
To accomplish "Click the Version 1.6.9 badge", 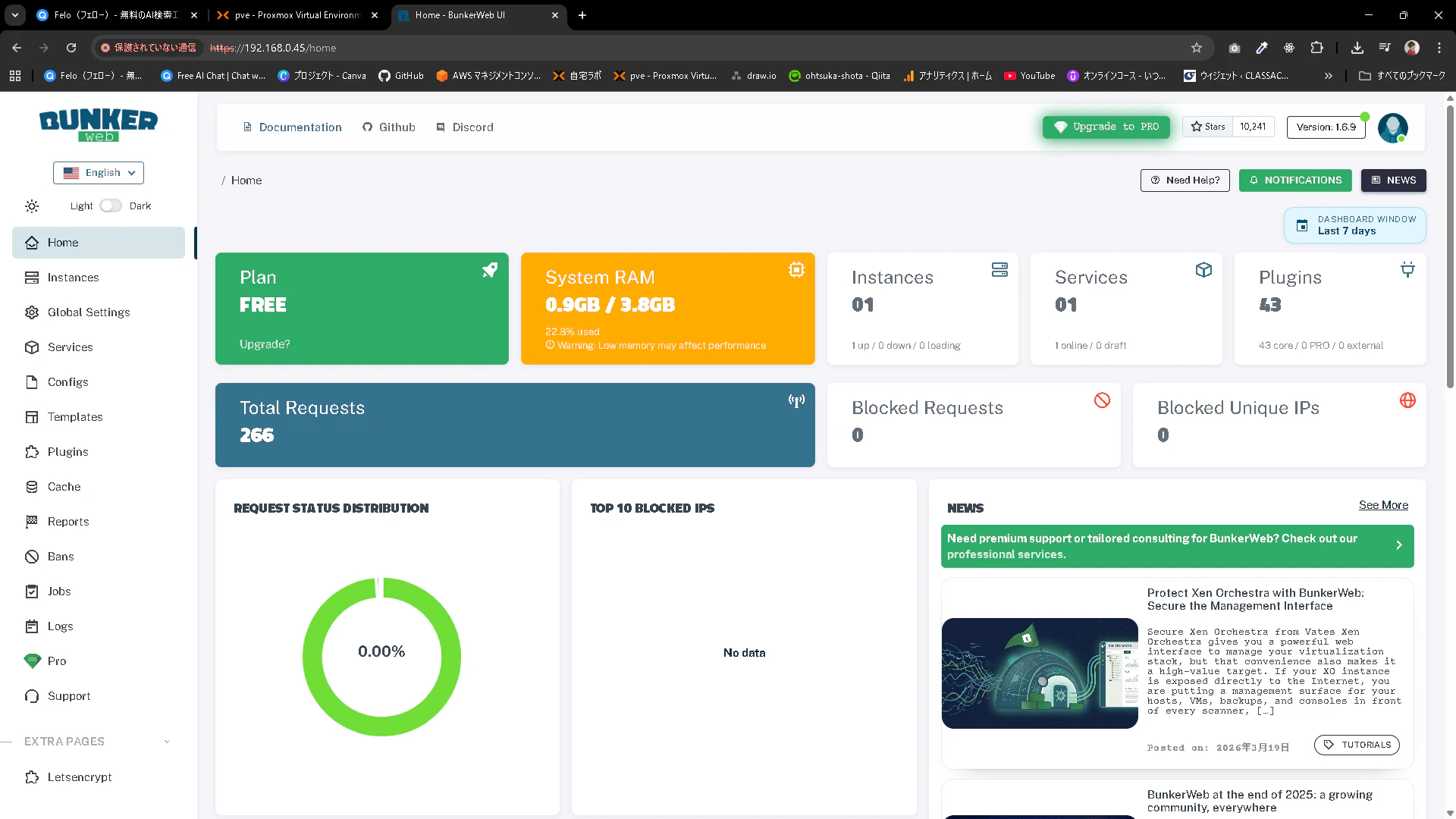I will tap(1326, 127).
